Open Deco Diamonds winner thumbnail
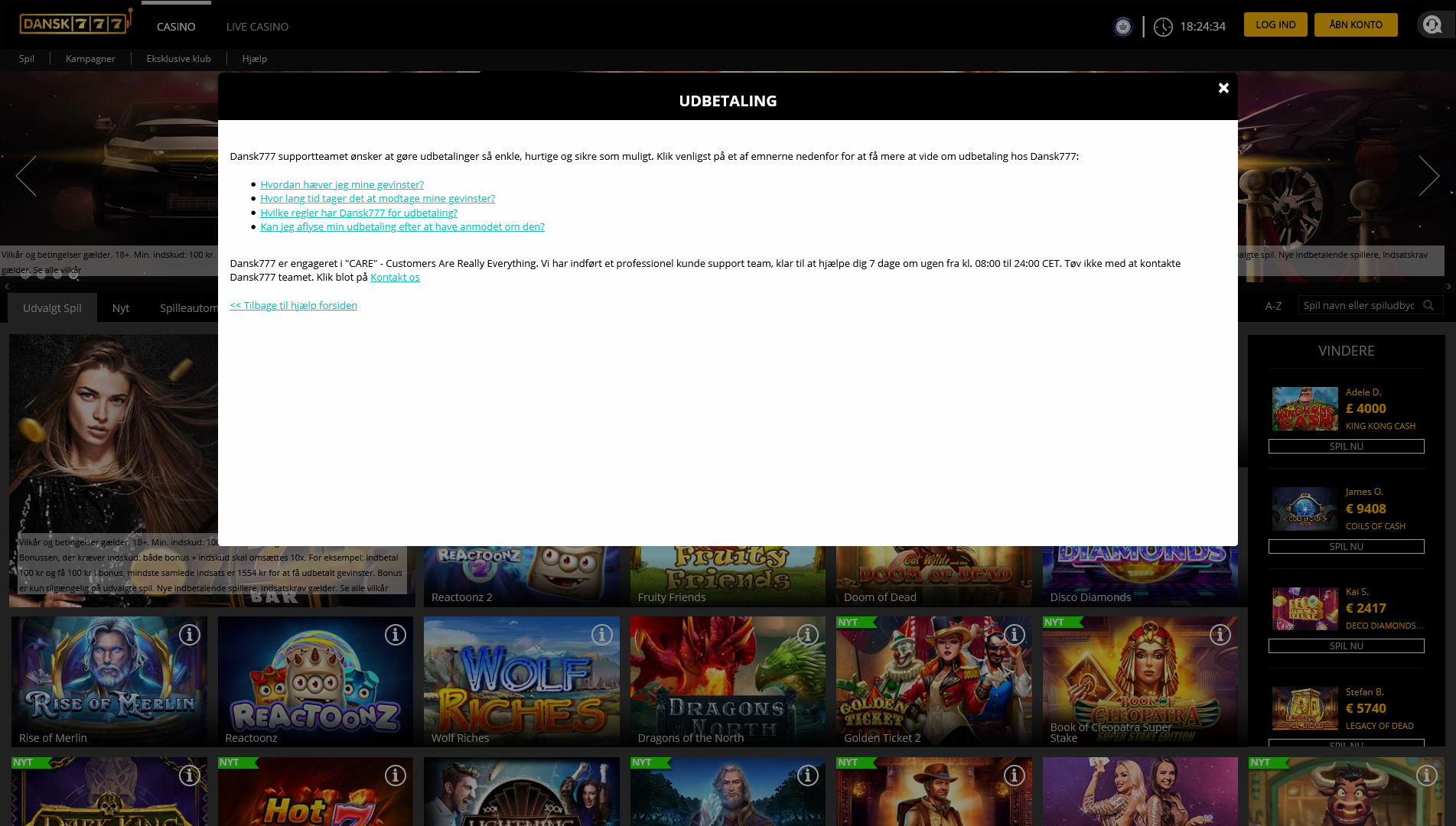 1305,608
